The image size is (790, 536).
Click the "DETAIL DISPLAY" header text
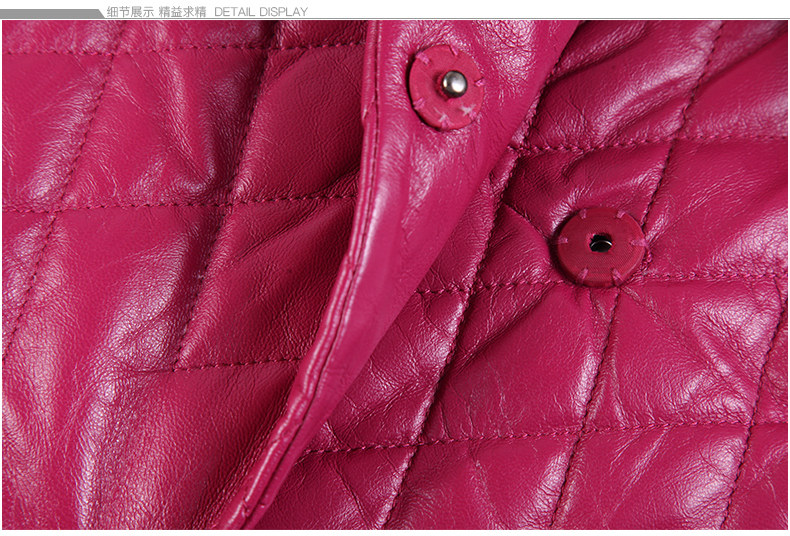(x=261, y=12)
